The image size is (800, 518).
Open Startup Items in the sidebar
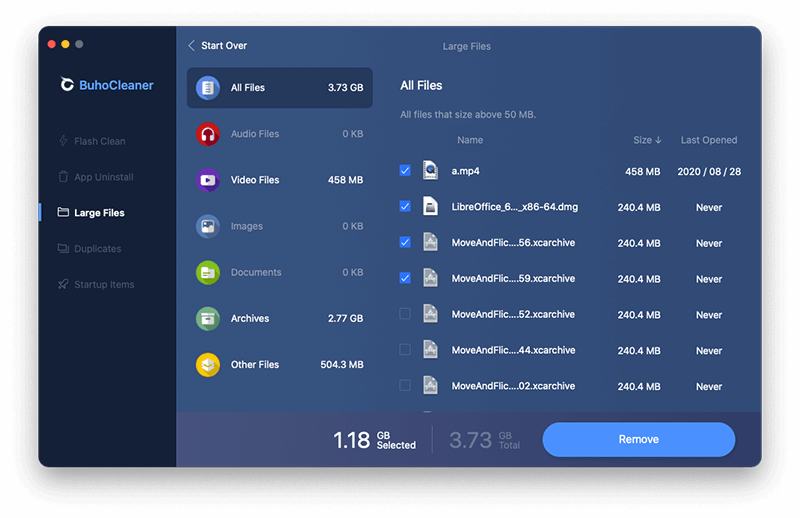(x=96, y=284)
